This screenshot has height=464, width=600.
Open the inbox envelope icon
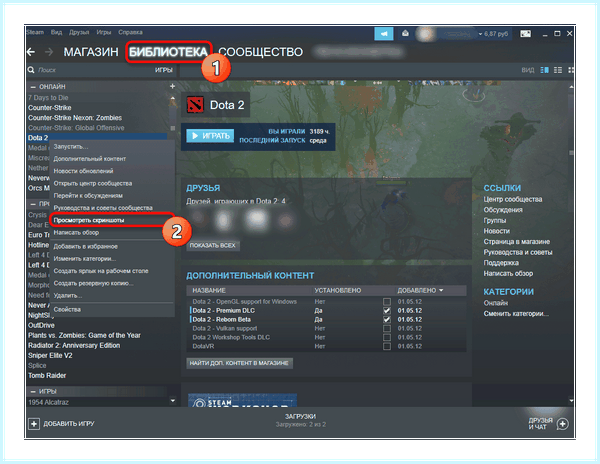pos(405,33)
